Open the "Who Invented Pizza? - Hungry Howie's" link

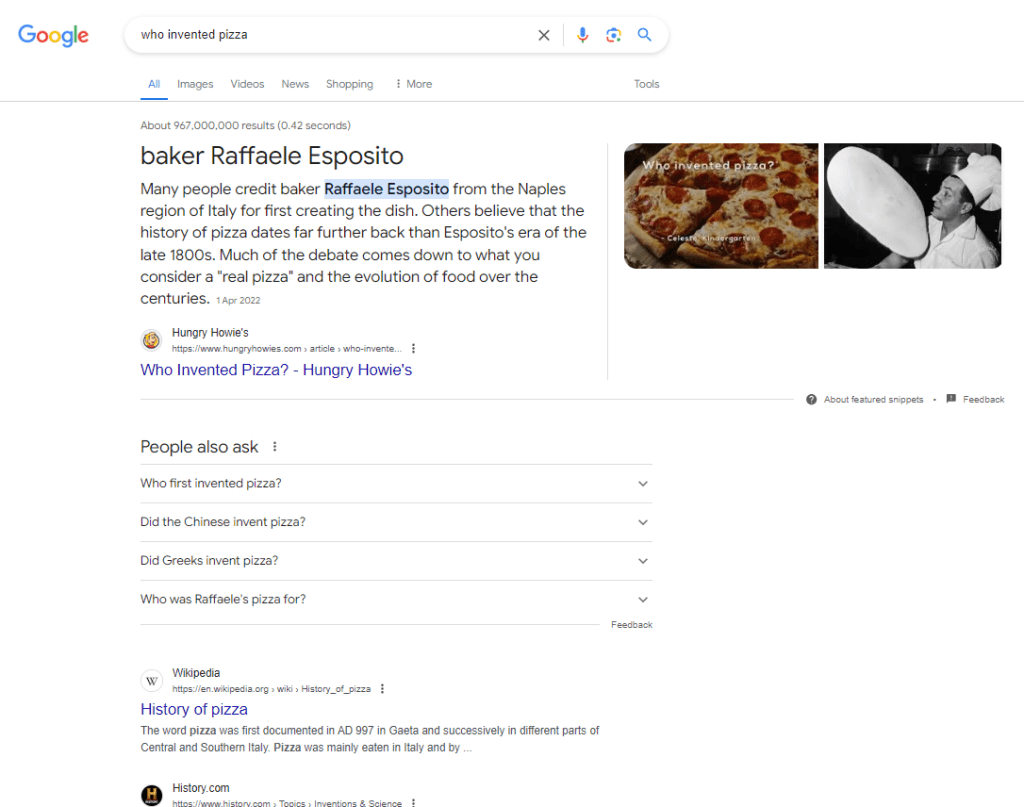coord(276,370)
